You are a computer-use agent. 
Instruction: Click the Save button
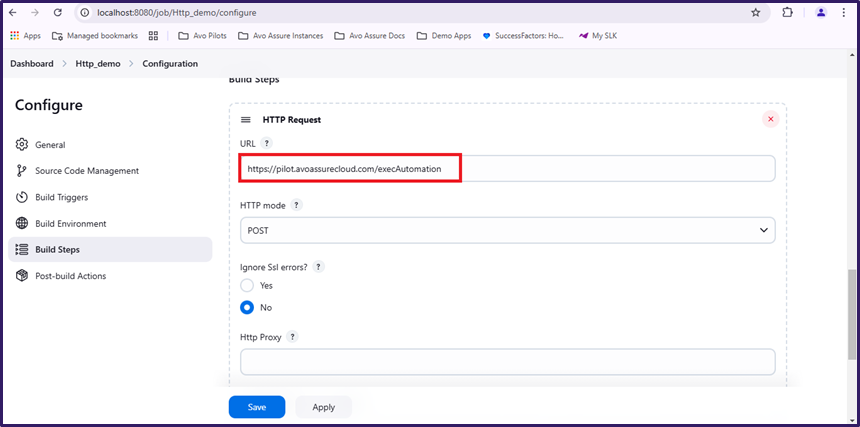point(257,407)
